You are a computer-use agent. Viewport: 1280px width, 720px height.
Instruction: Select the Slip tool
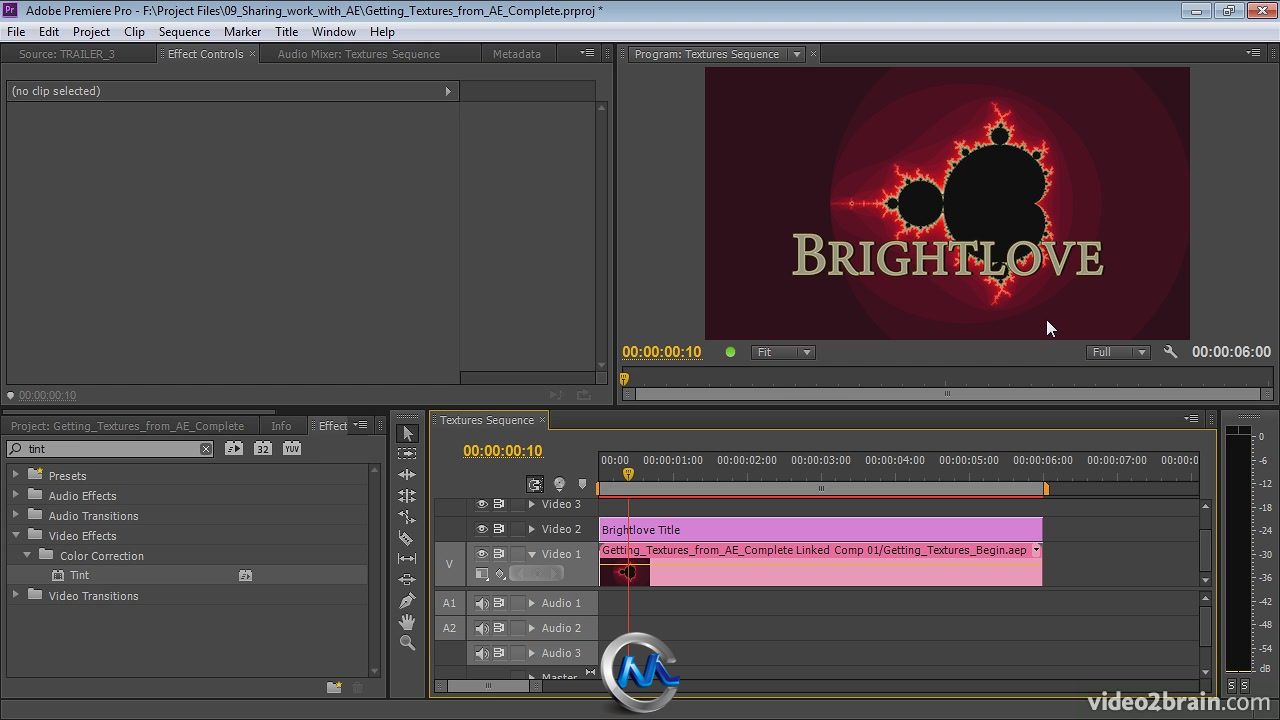pos(407,559)
